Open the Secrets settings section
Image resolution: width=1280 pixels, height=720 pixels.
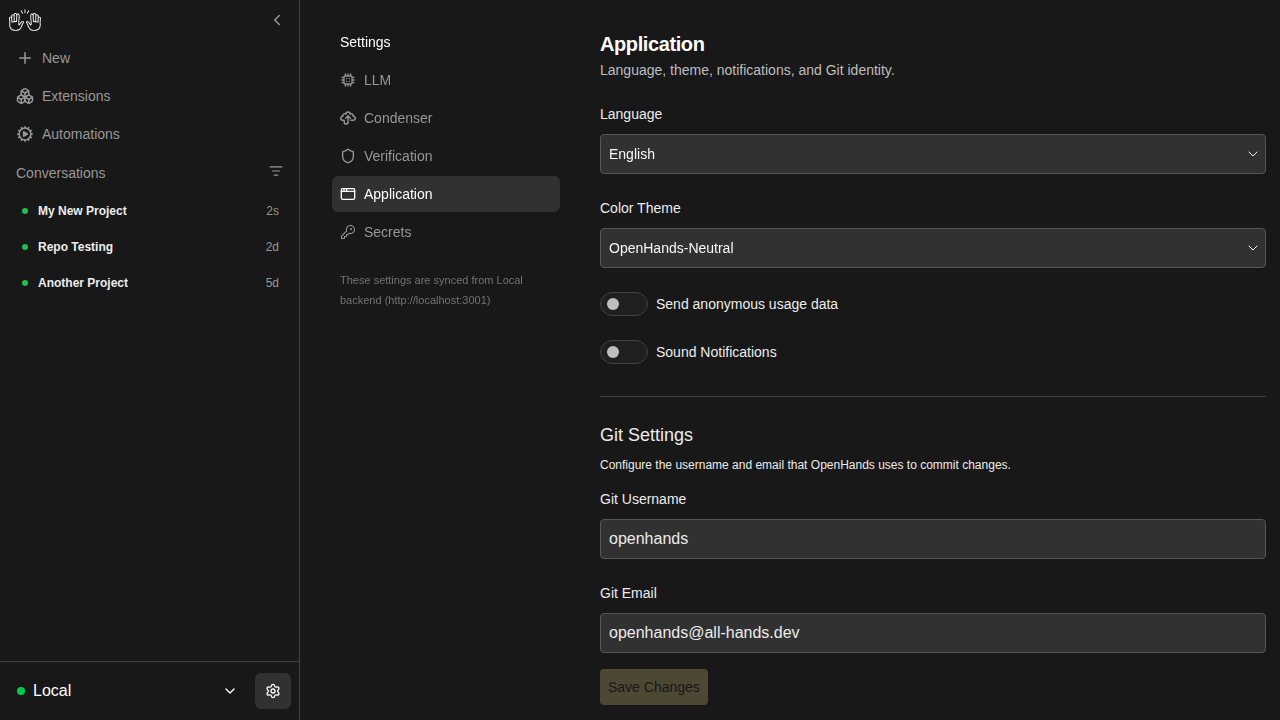coord(446,232)
